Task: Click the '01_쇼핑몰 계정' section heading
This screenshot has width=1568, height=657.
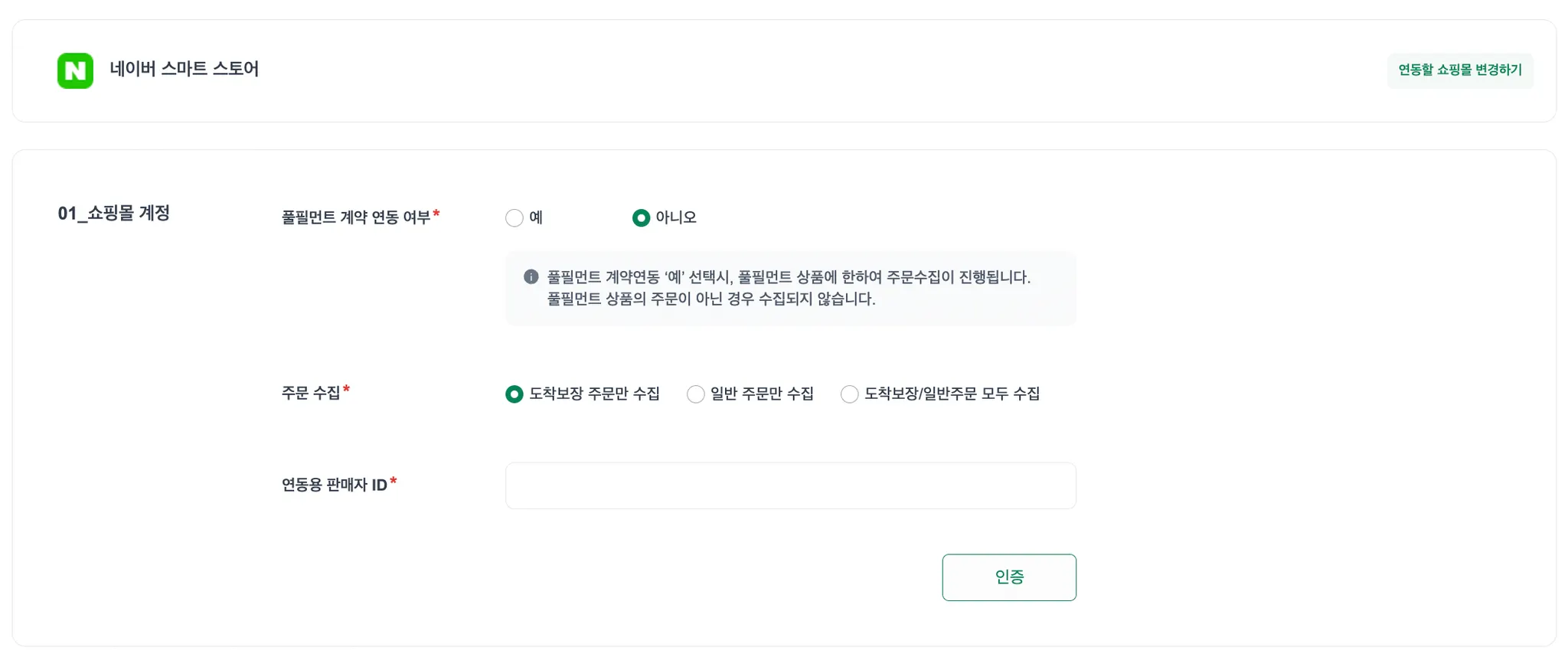Action: (x=113, y=213)
